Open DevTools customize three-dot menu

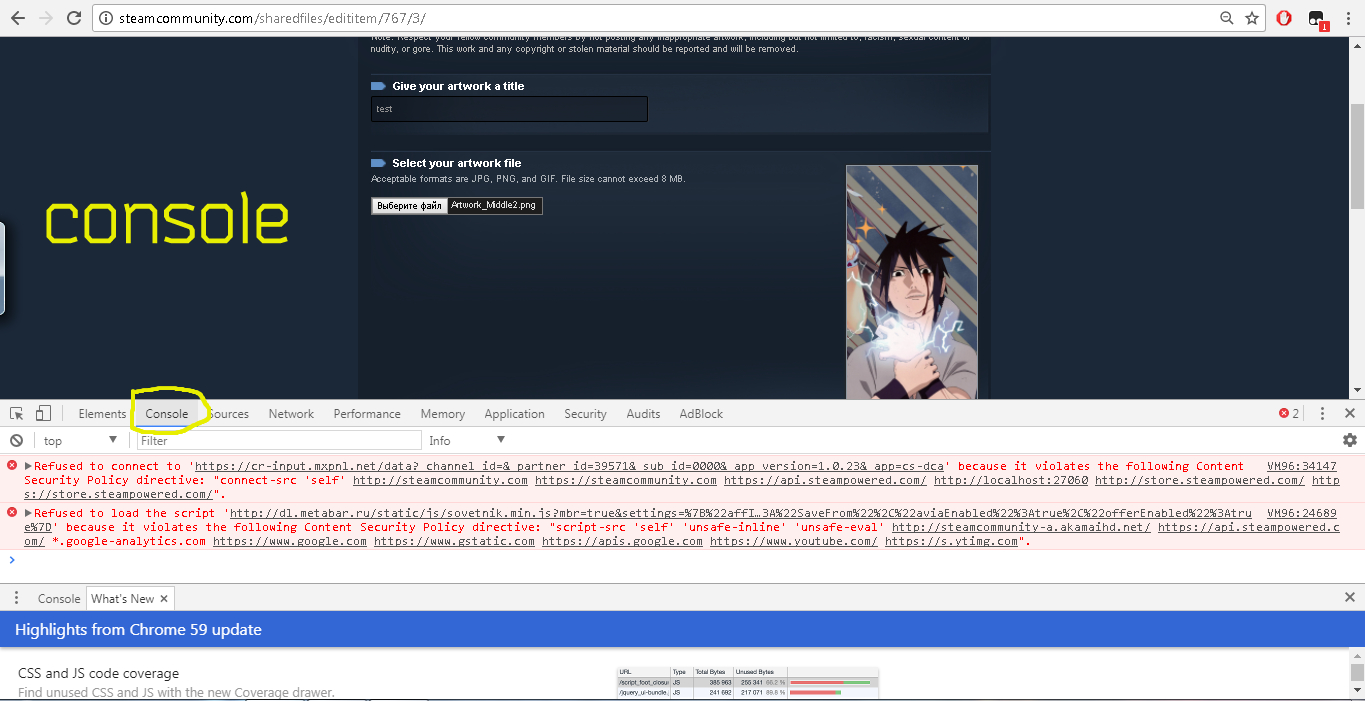[1322, 413]
